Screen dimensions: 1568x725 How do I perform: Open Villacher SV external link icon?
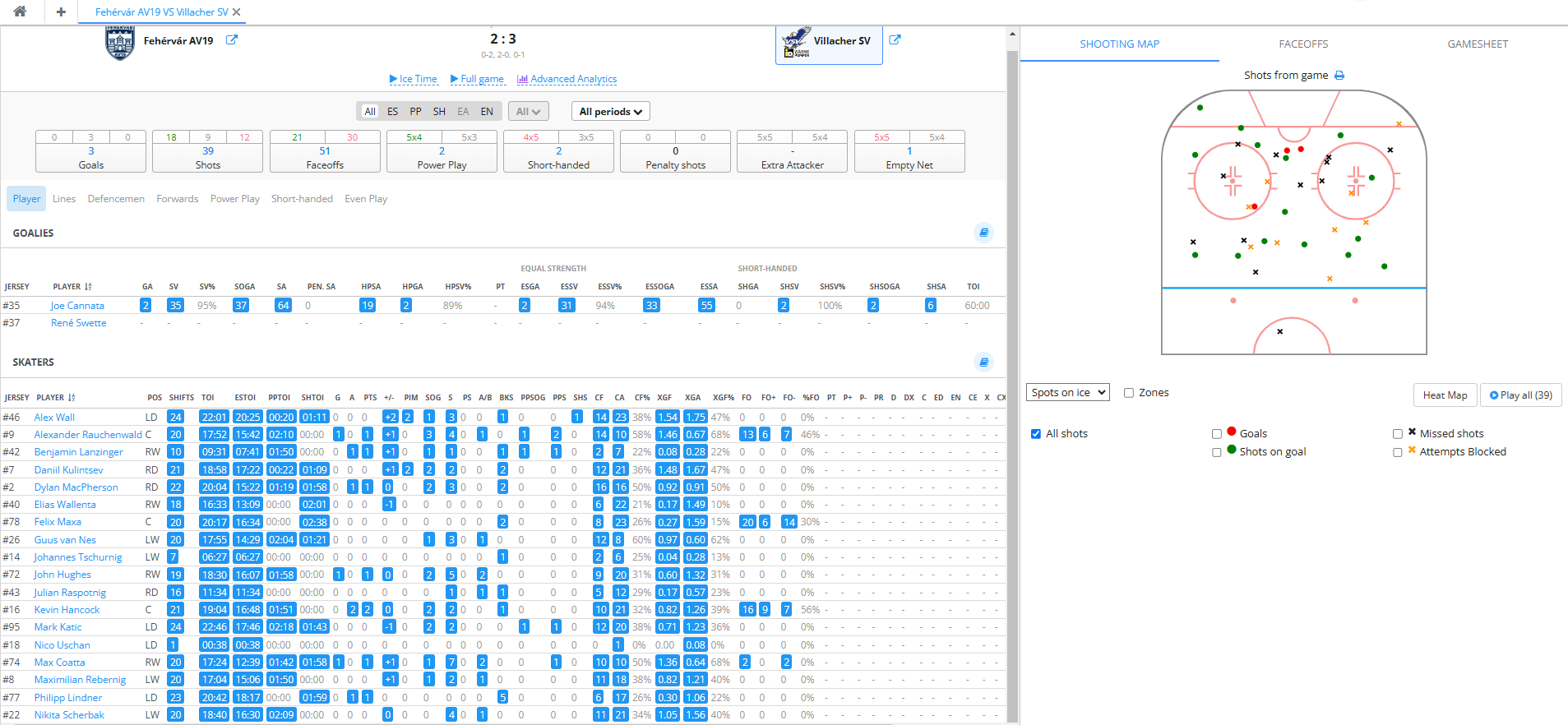(895, 39)
